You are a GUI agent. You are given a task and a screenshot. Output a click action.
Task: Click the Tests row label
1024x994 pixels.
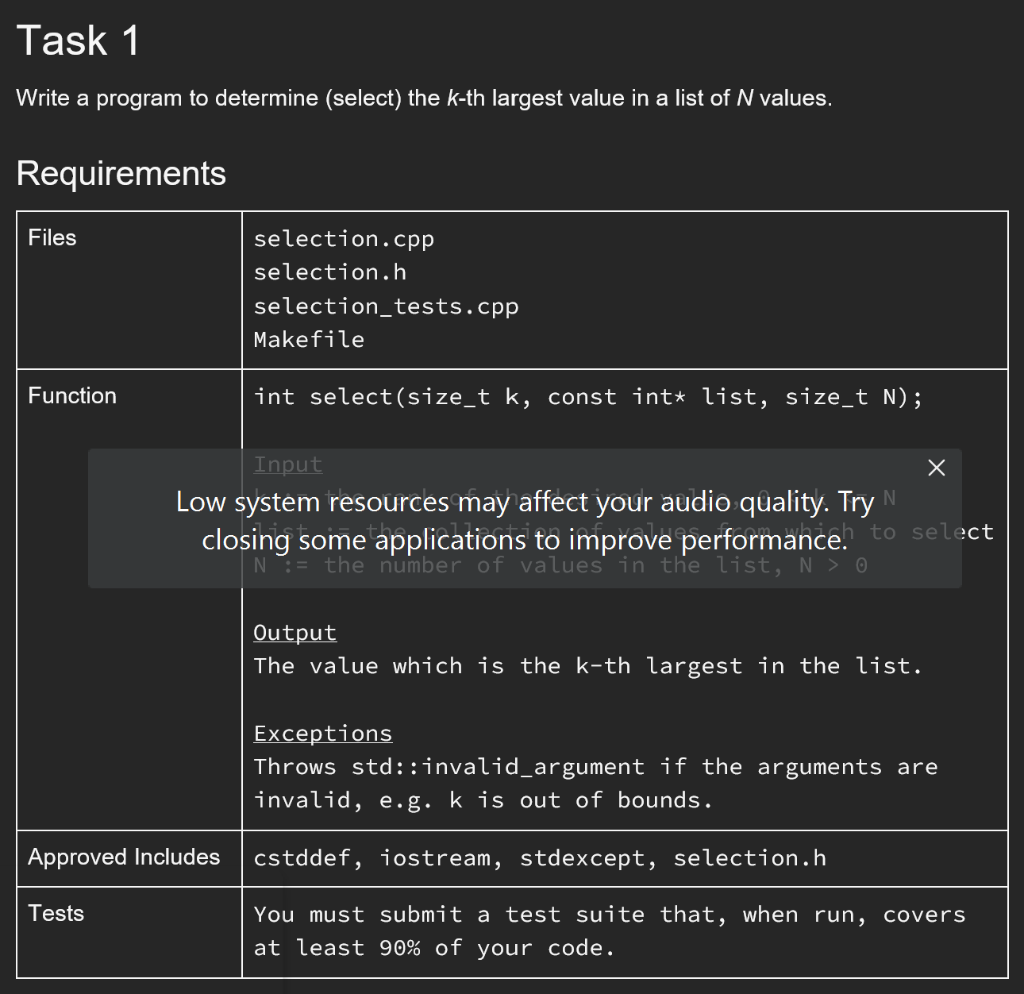pos(56,913)
